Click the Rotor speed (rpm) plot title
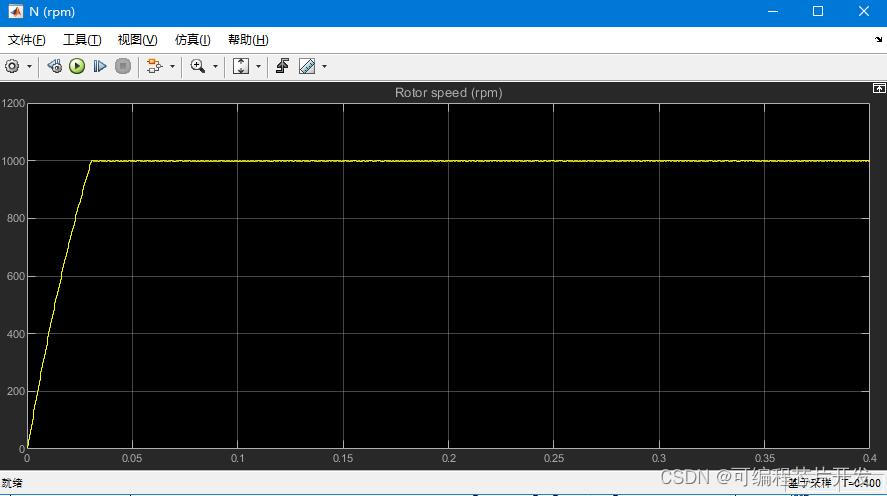 click(449, 93)
